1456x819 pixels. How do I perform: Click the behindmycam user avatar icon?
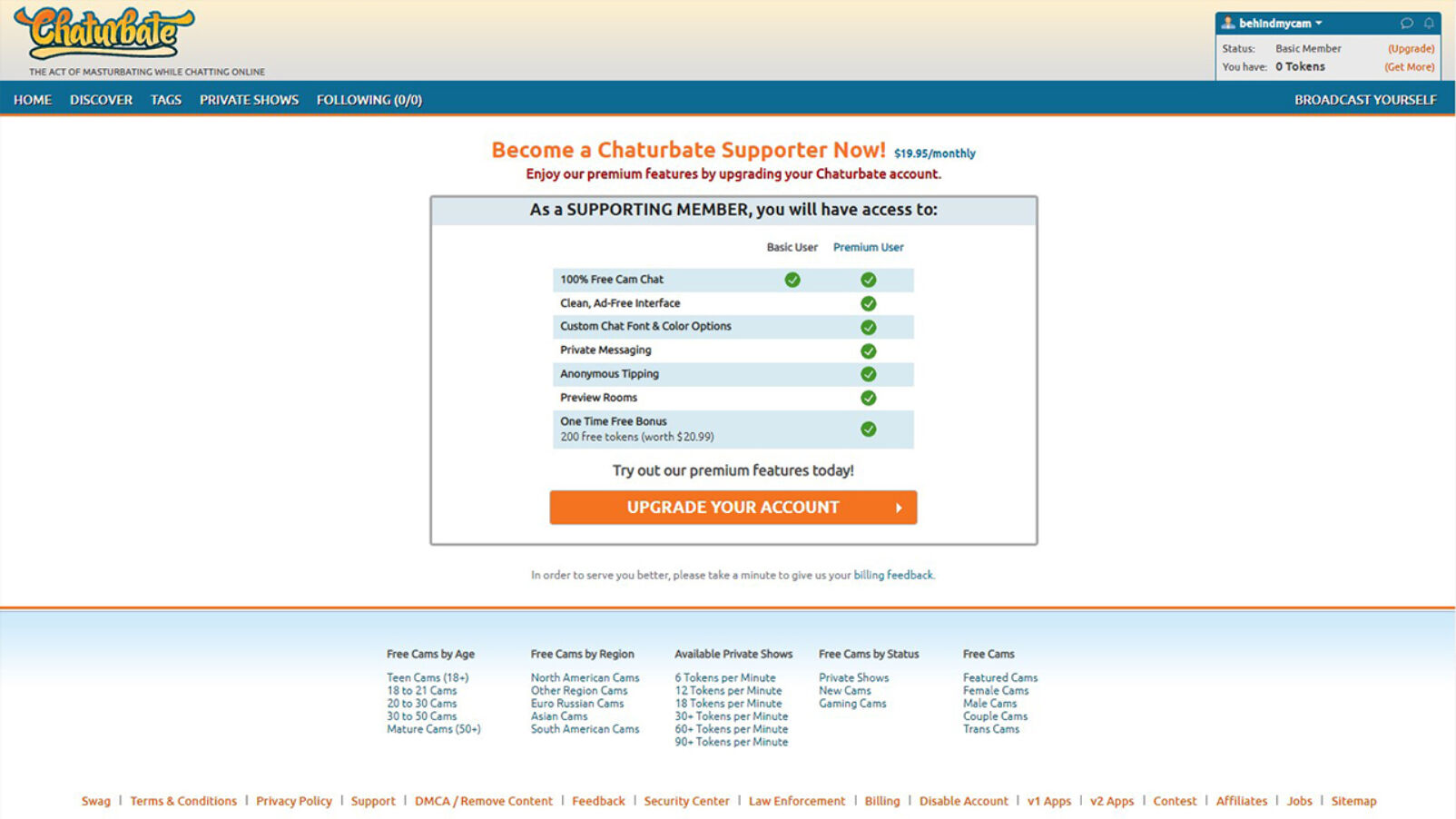(1228, 22)
